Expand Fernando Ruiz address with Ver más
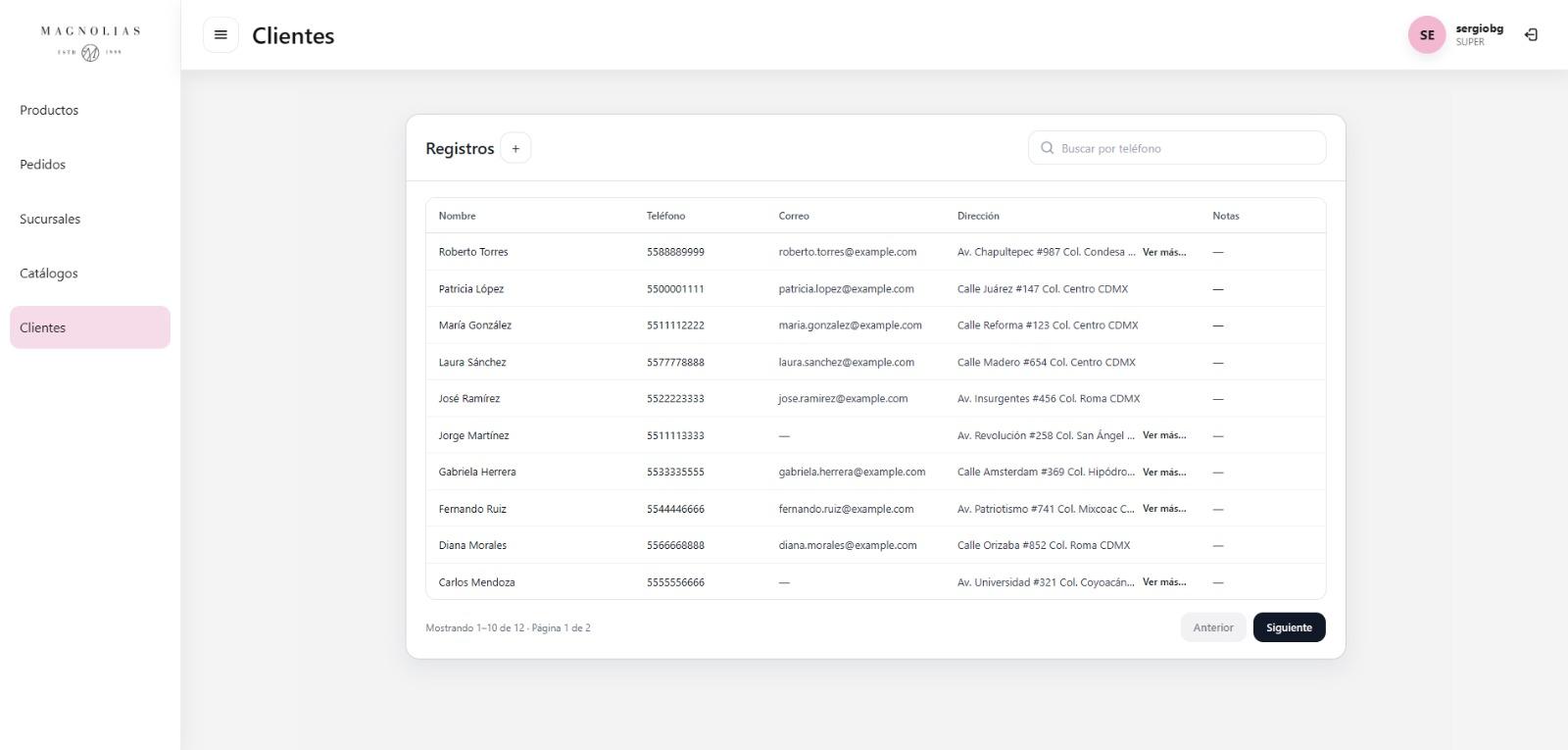The height and width of the screenshot is (750, 1568). tap(1164, 509)
